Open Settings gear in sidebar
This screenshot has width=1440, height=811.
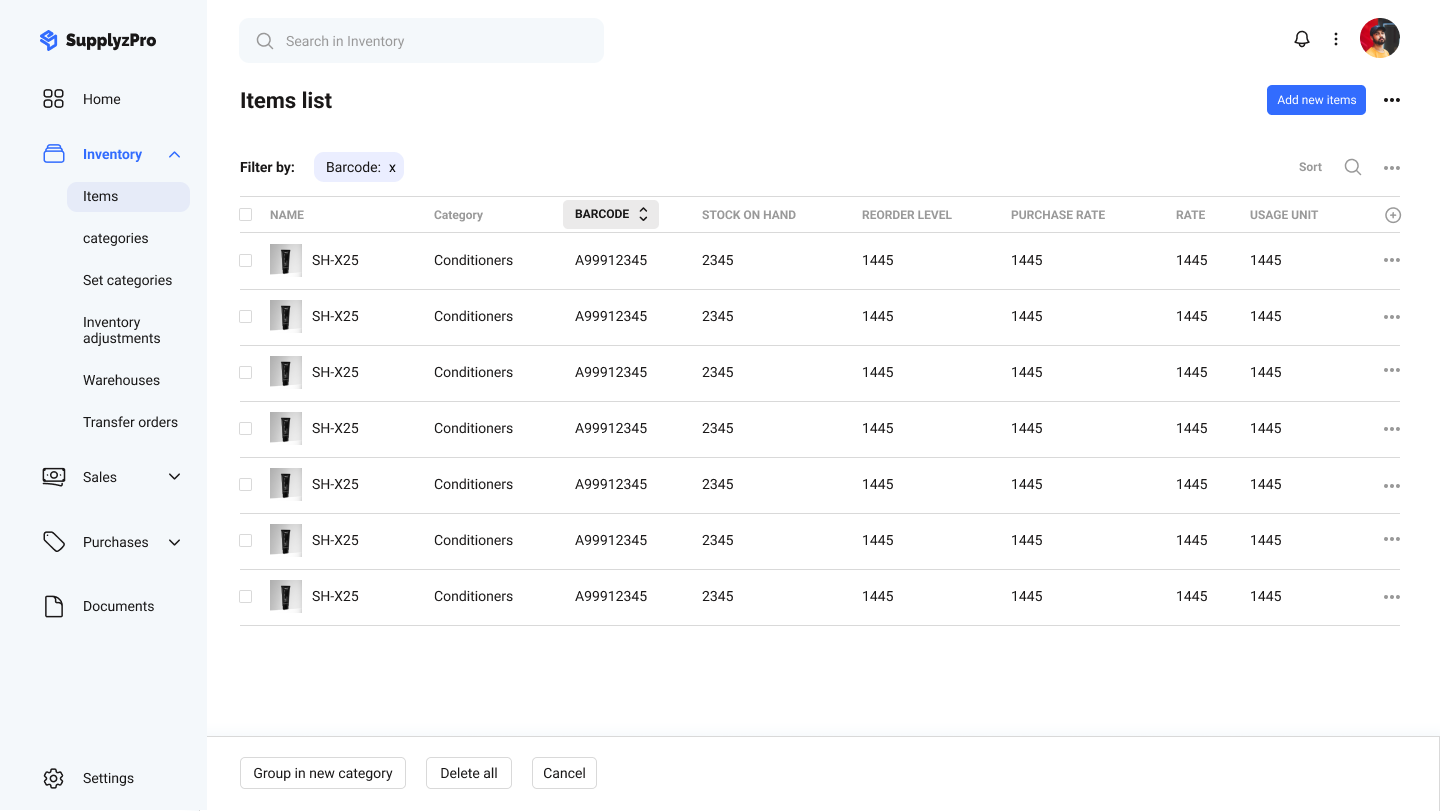point(54,778)
